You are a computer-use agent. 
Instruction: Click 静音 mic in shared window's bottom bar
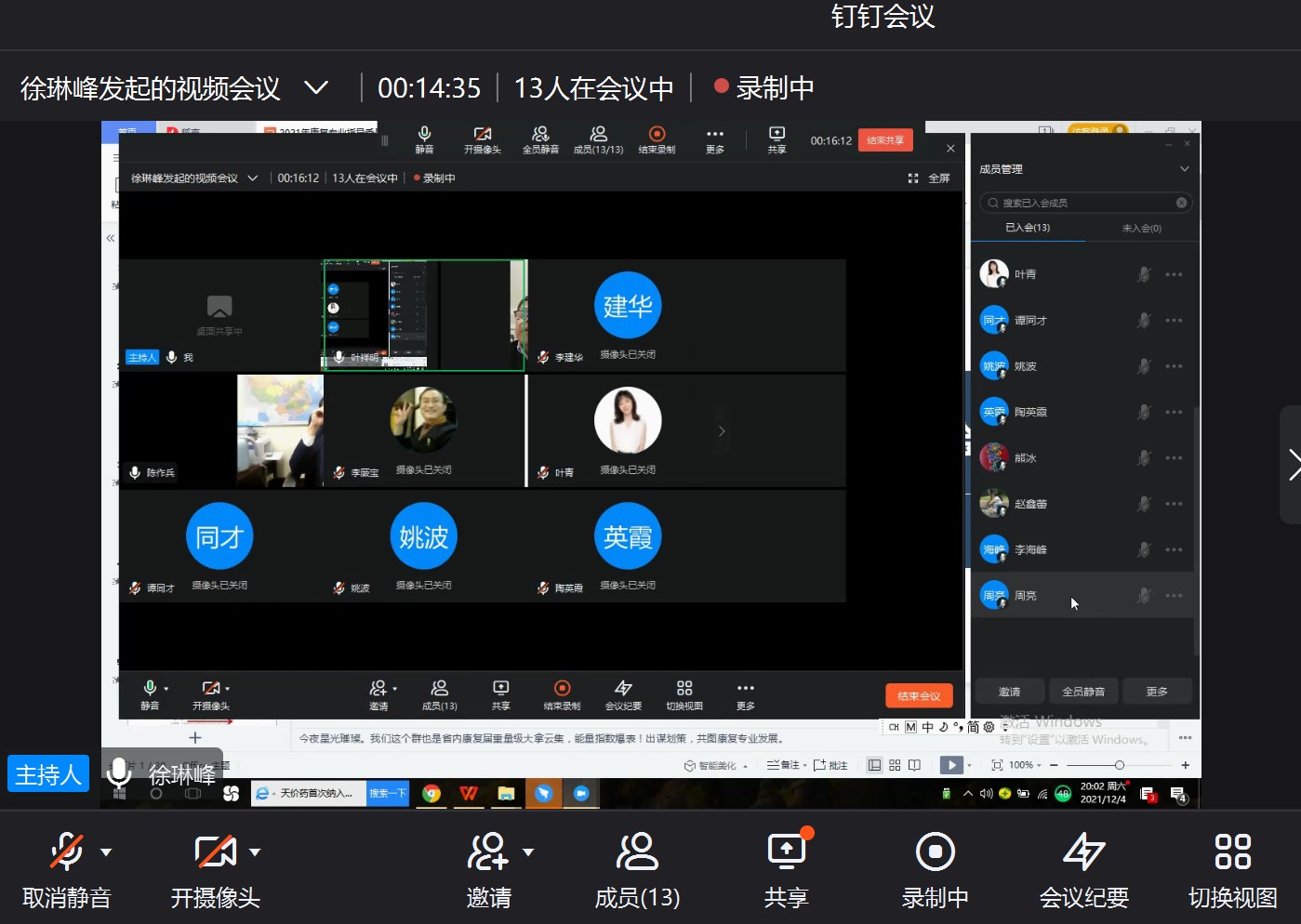150,694
